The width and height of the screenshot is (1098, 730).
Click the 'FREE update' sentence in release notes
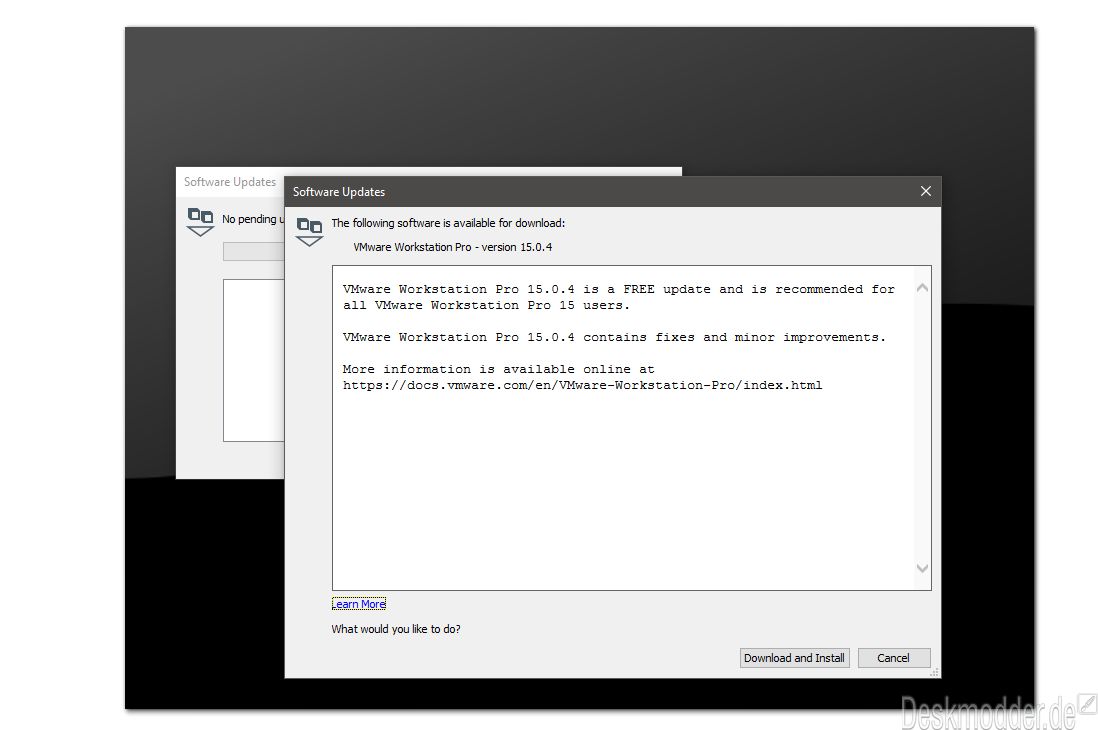pyautogui.click(x=619, y=297)
